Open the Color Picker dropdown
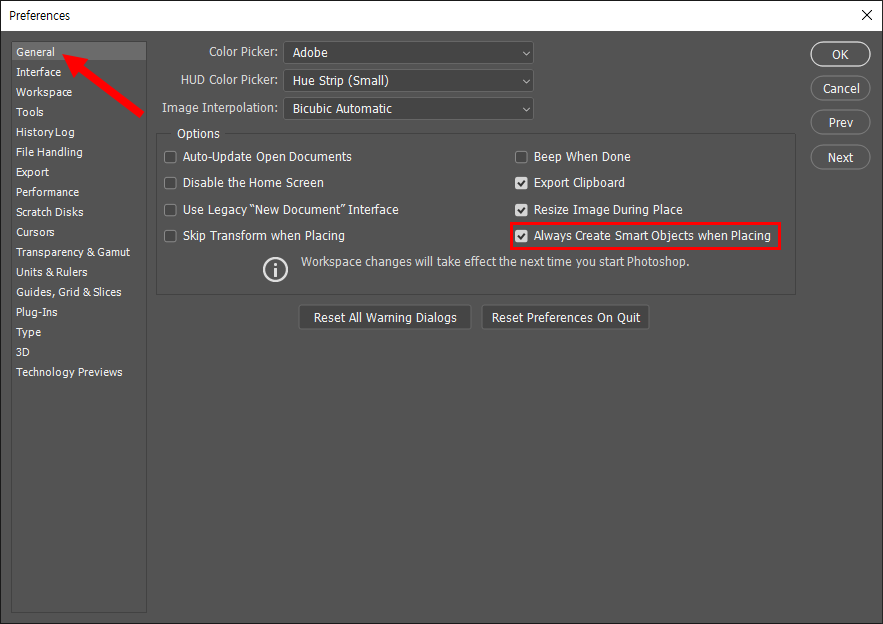 [x=408, y=52]
